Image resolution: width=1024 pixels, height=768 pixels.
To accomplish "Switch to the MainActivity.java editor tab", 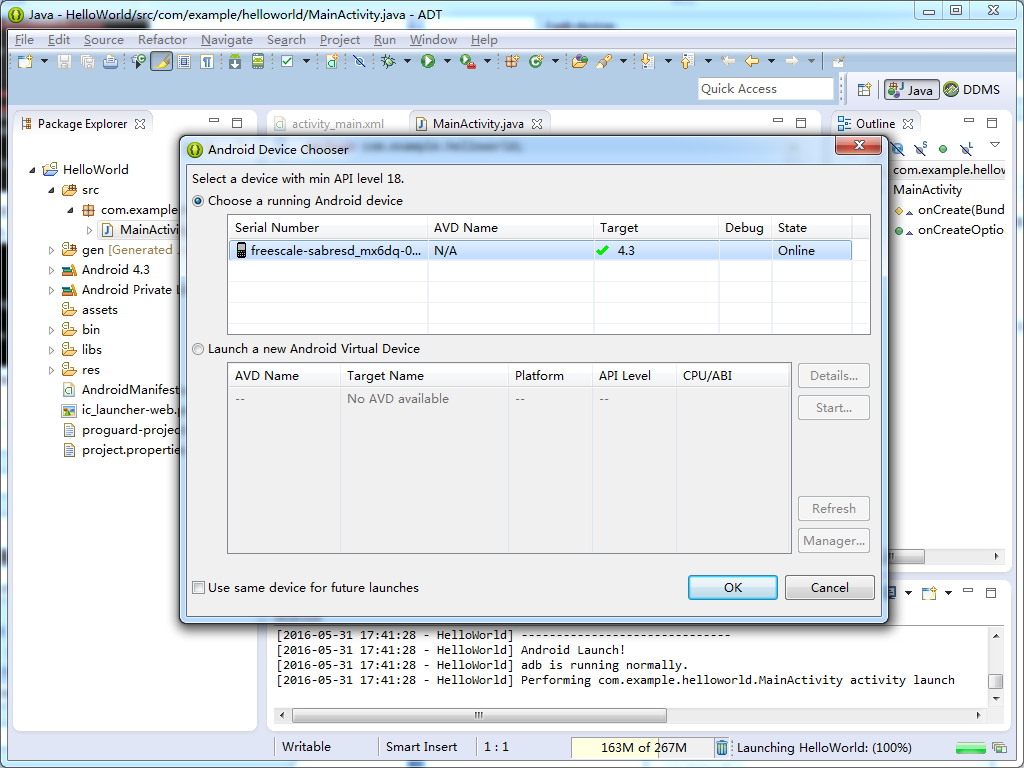I will (478, 124).
